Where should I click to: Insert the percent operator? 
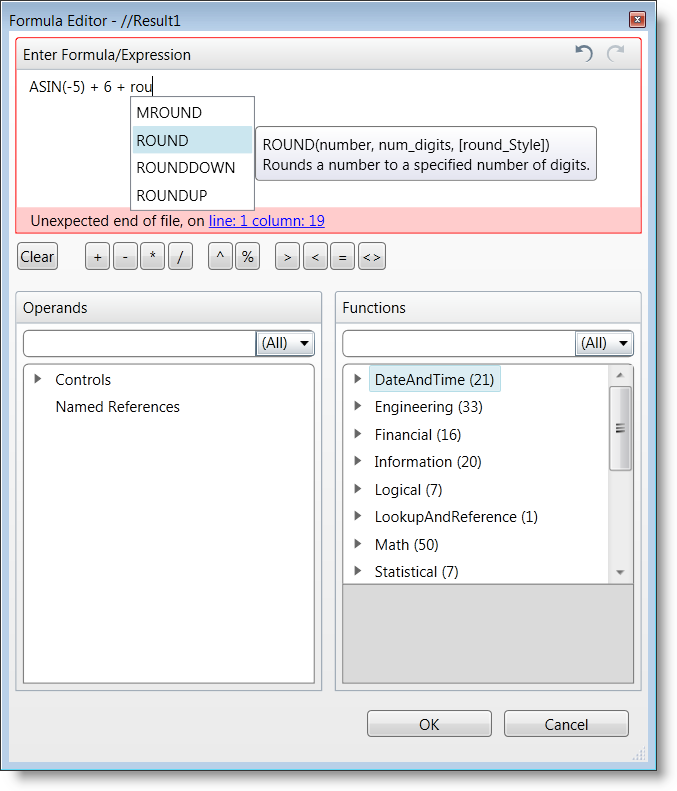[x=247, y=257]
